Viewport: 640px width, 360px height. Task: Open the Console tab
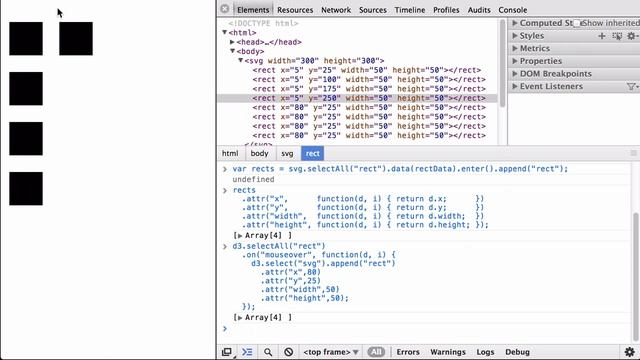coord(512,10)
